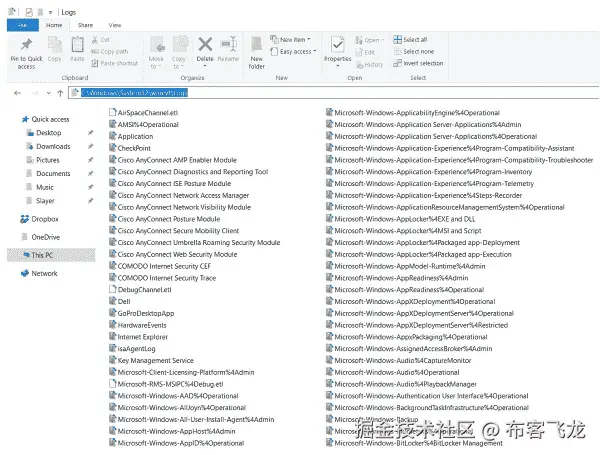
Task: Click Copy path in the Clipboard group
Action: click(x=110, y=51)
